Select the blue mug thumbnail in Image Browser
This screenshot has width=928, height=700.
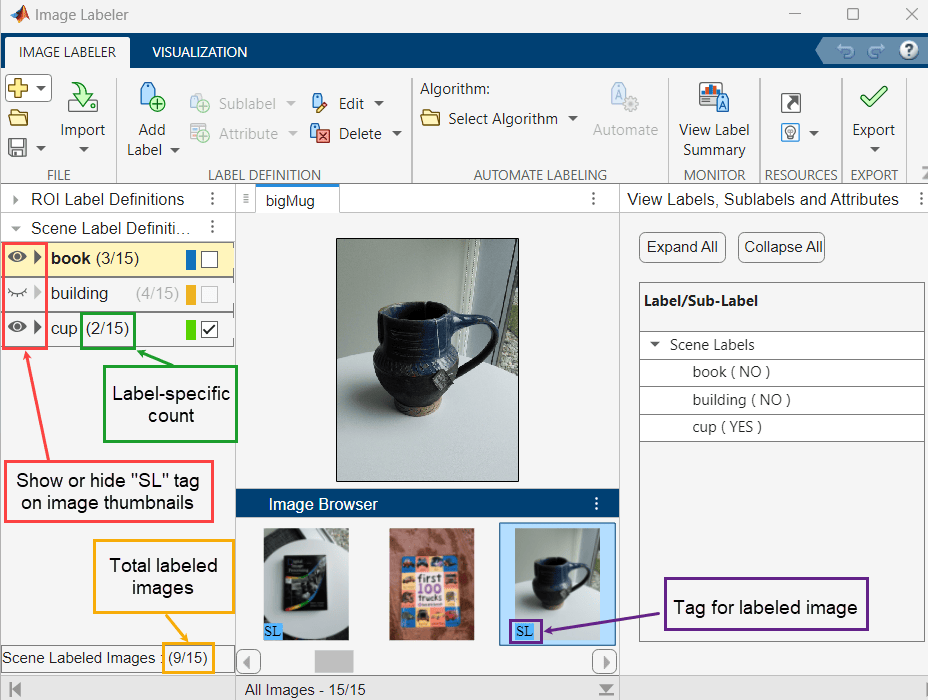coord(557,584)
